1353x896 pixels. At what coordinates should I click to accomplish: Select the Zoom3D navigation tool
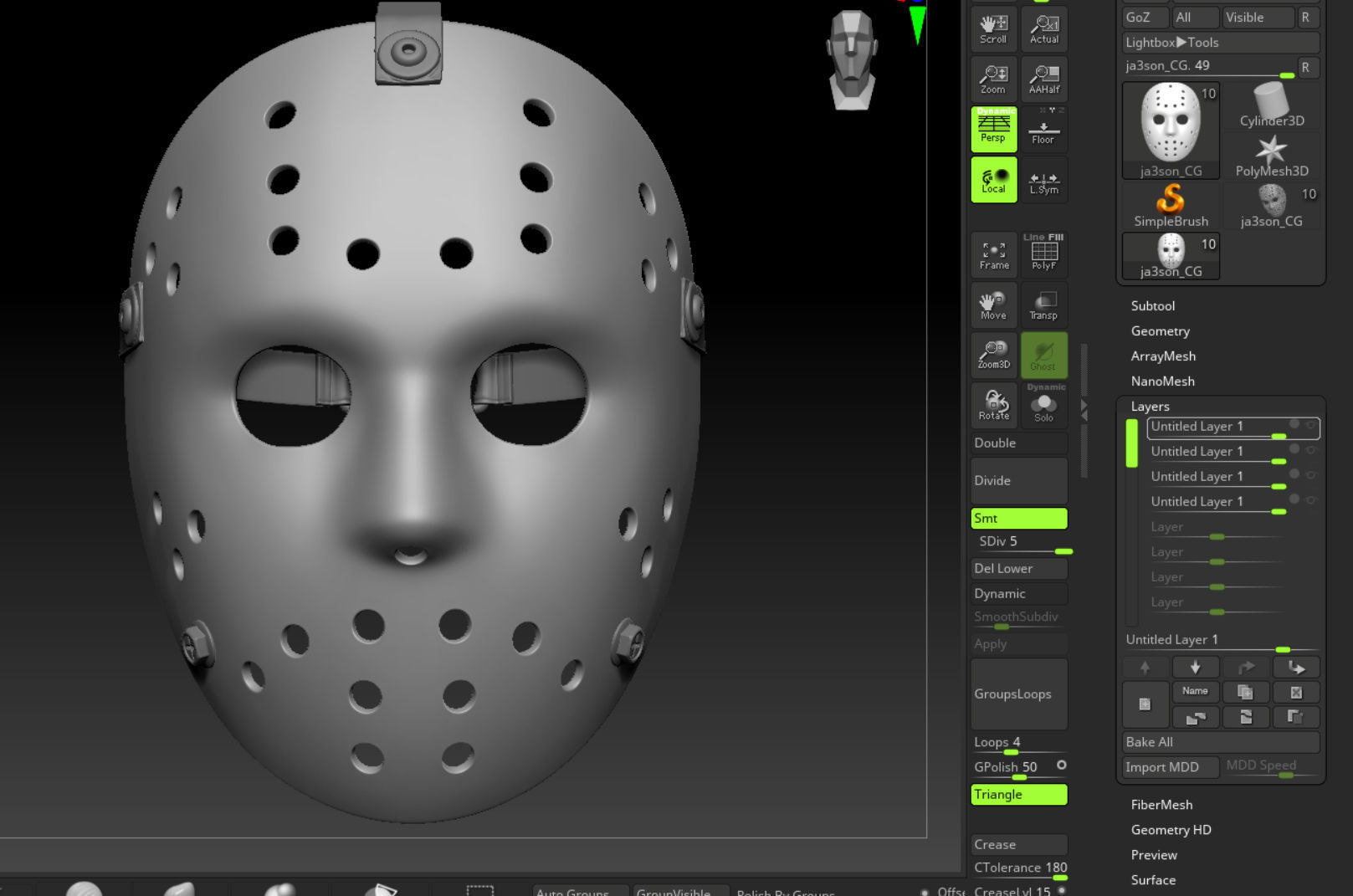993,356
